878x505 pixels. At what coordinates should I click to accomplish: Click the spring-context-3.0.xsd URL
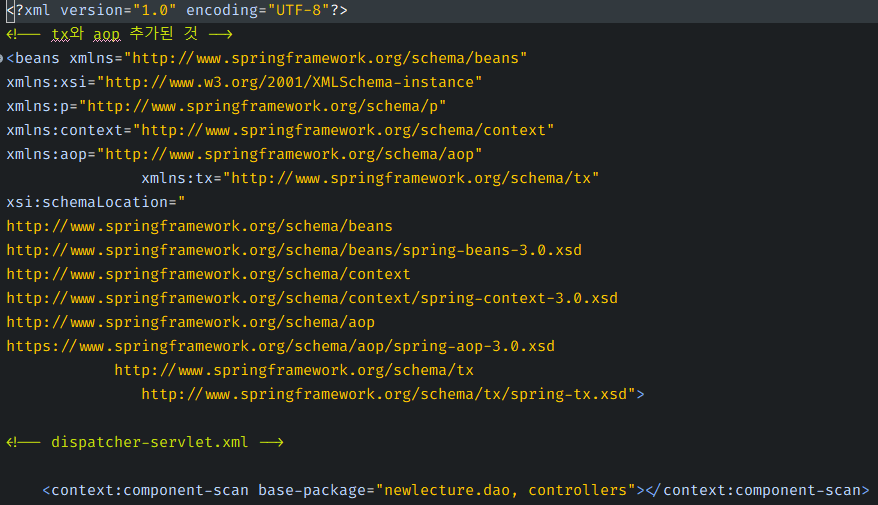(x=312, y=298)
